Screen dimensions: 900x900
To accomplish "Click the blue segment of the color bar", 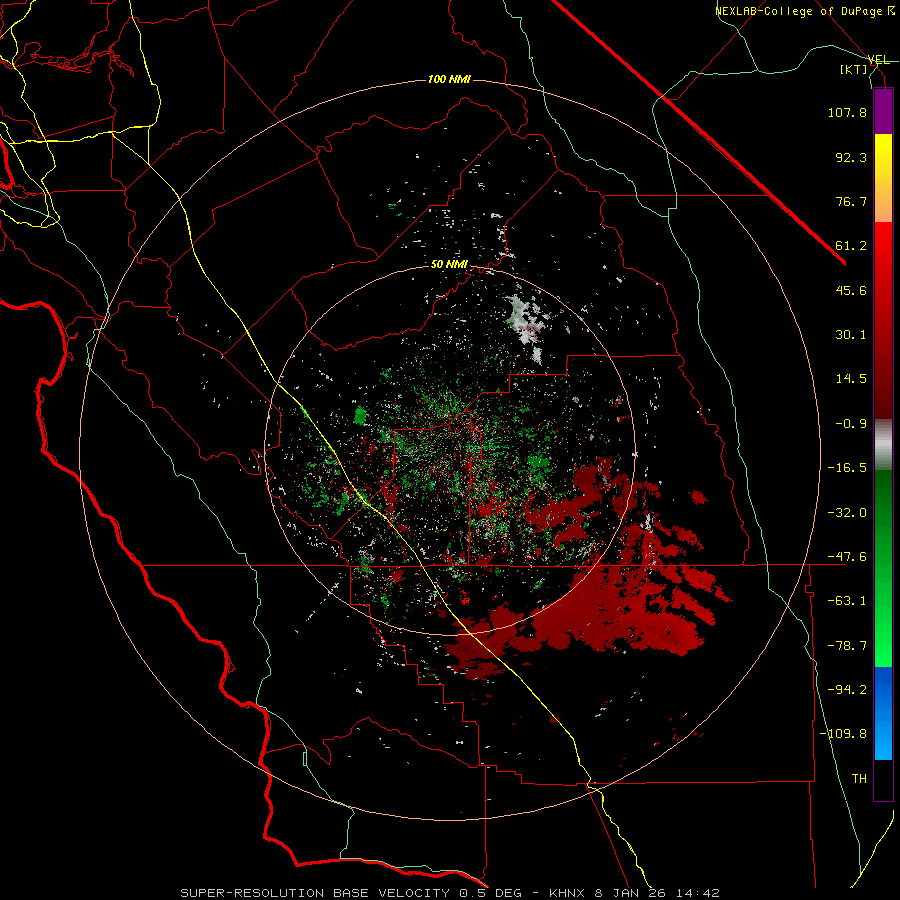I will pyautogui.click(x=883, y=713).
